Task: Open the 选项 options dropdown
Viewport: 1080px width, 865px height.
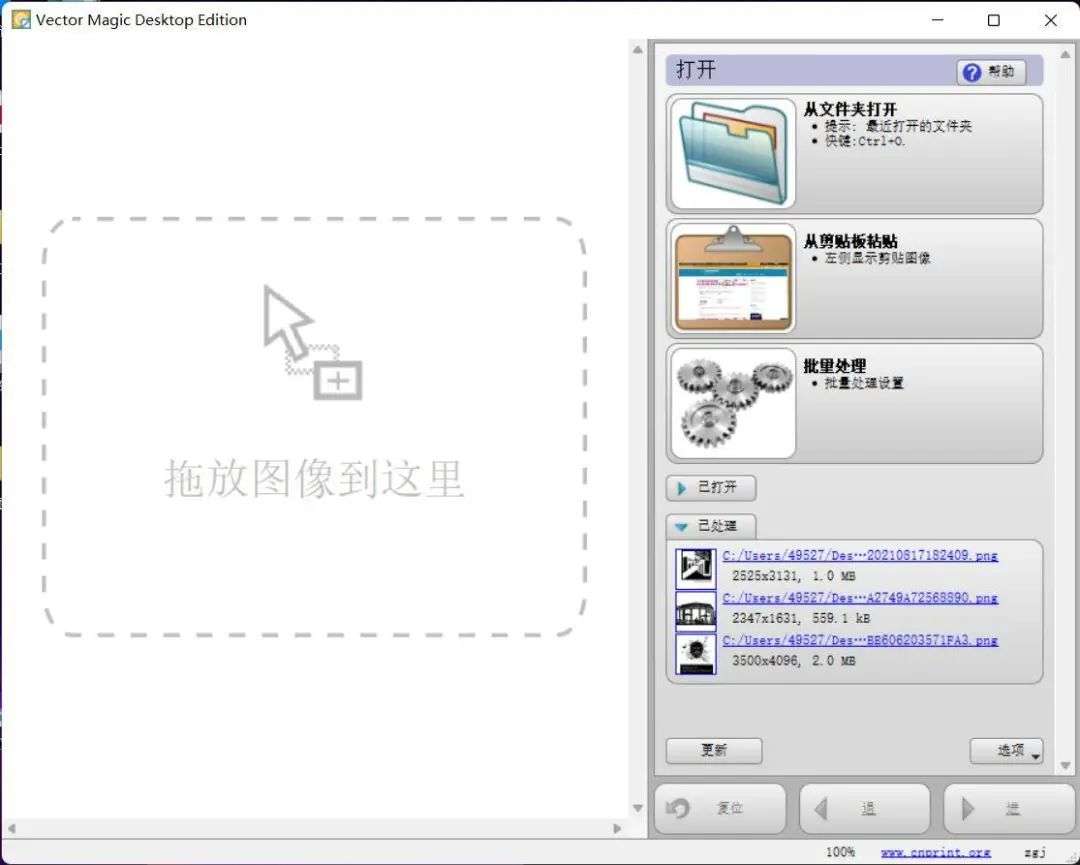Action: pyautogui.click(x=1006, y=751)
